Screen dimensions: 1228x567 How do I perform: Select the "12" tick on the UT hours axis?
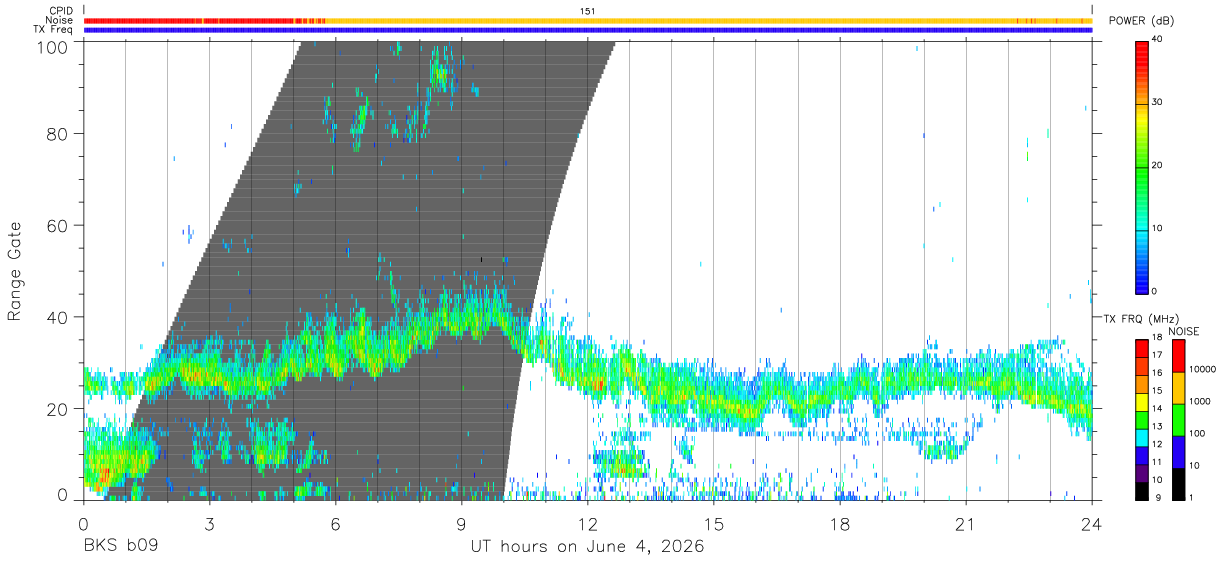point(588,524)
